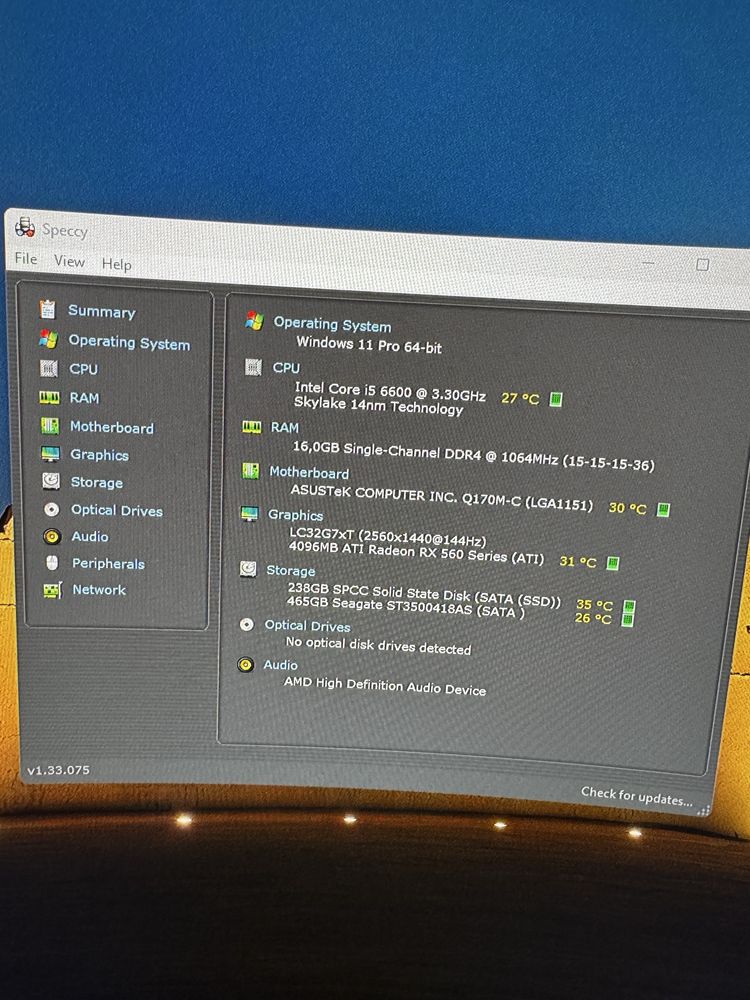750x1000 pixels.
Task: Click the RAM icon in summary panel
Action: (252, 427)
